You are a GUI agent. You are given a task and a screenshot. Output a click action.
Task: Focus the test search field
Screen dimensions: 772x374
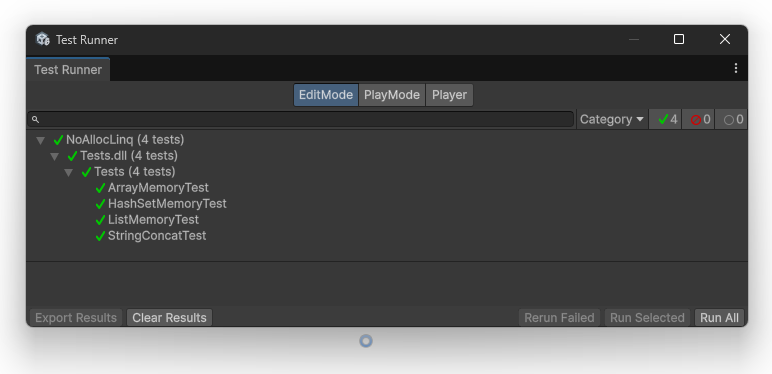301,119
